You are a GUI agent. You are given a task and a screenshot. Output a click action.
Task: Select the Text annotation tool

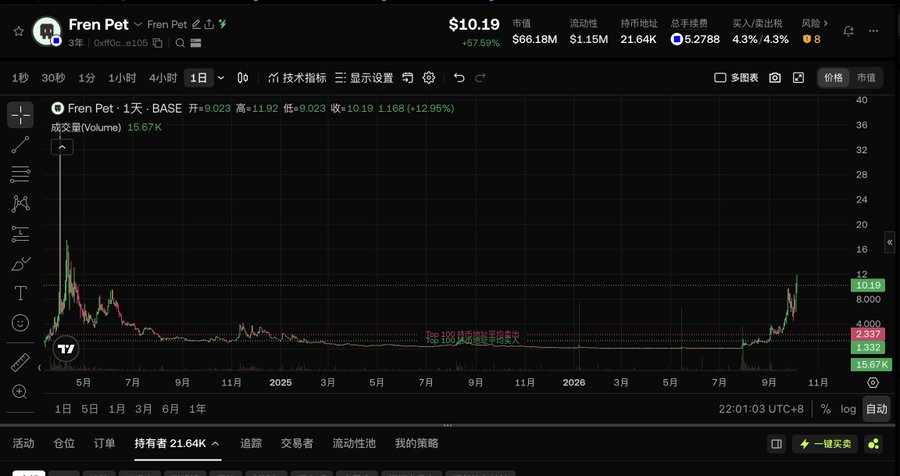tap(20, 293)
